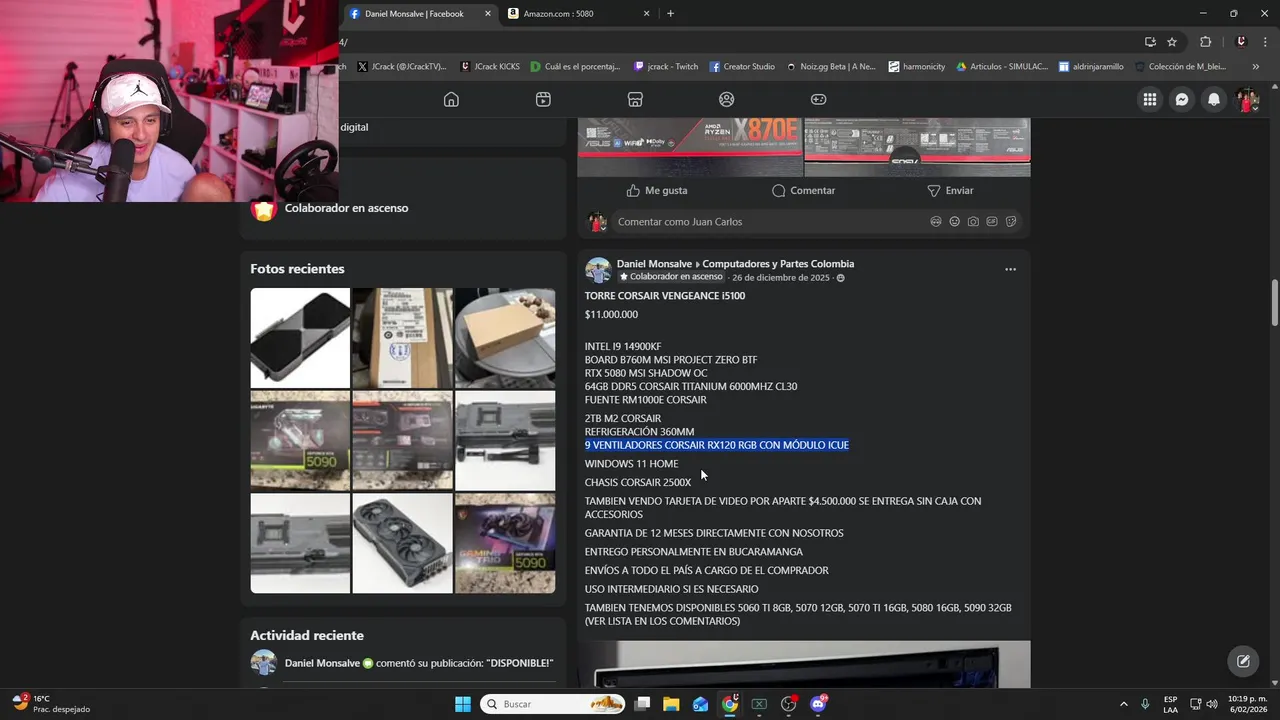Screen dimensions: 1280x720
Task: Open aldrinjaramillo bookmark
Action: pyautogui.click(x=1091, y=67)
